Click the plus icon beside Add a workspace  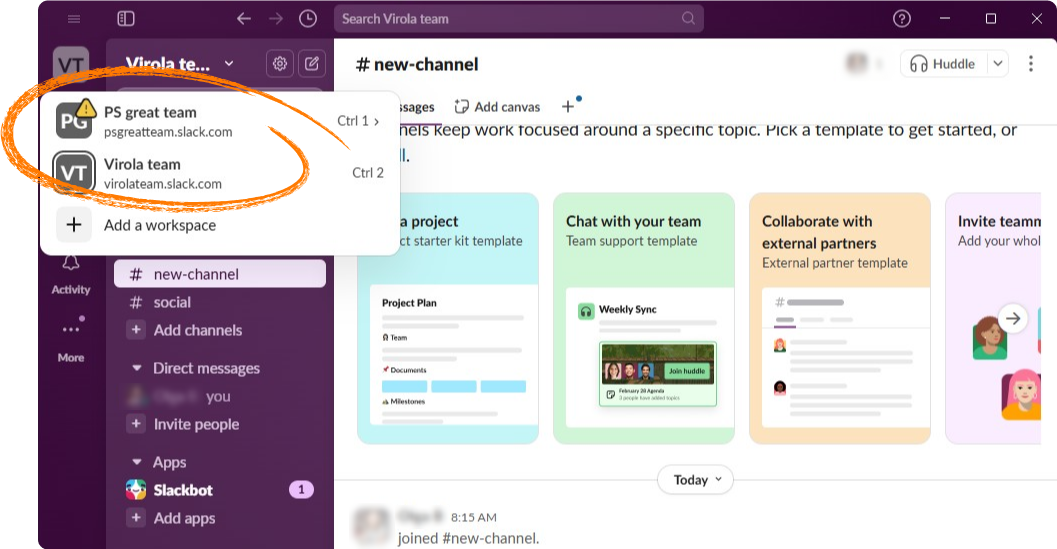[x=74, y=225]
